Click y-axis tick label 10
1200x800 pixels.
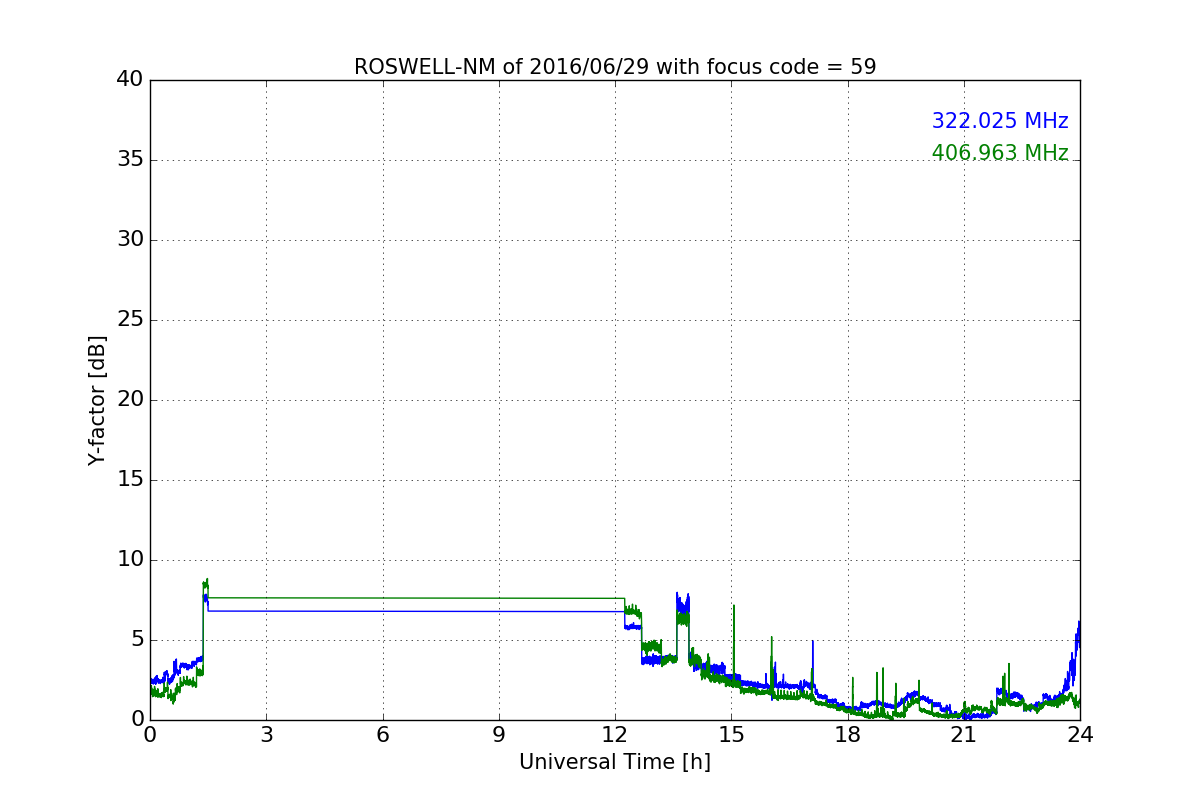[x=130, y=560]
